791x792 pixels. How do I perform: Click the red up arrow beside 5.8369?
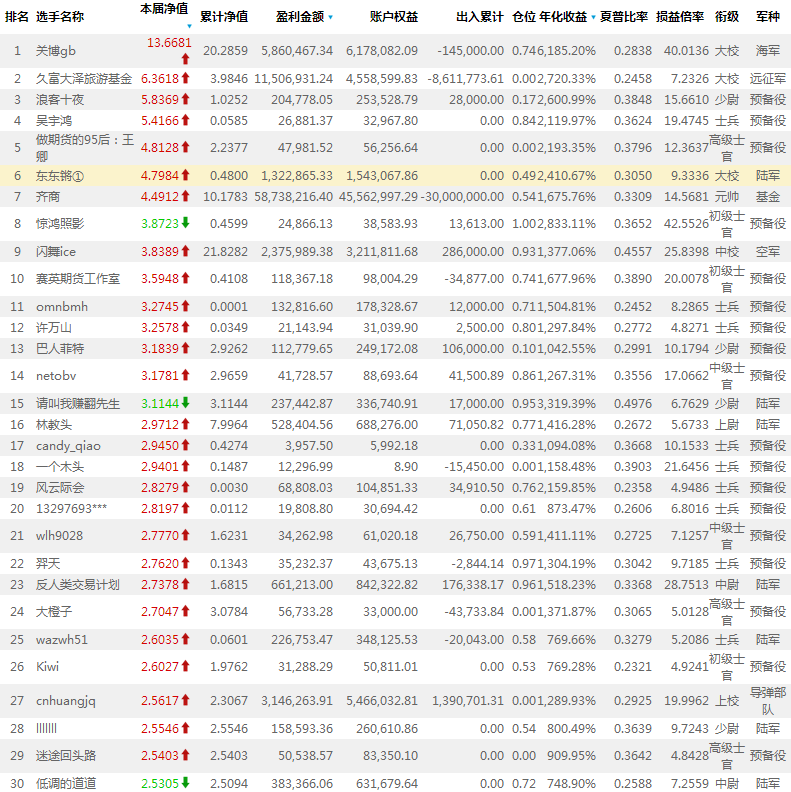pos(185,100)
